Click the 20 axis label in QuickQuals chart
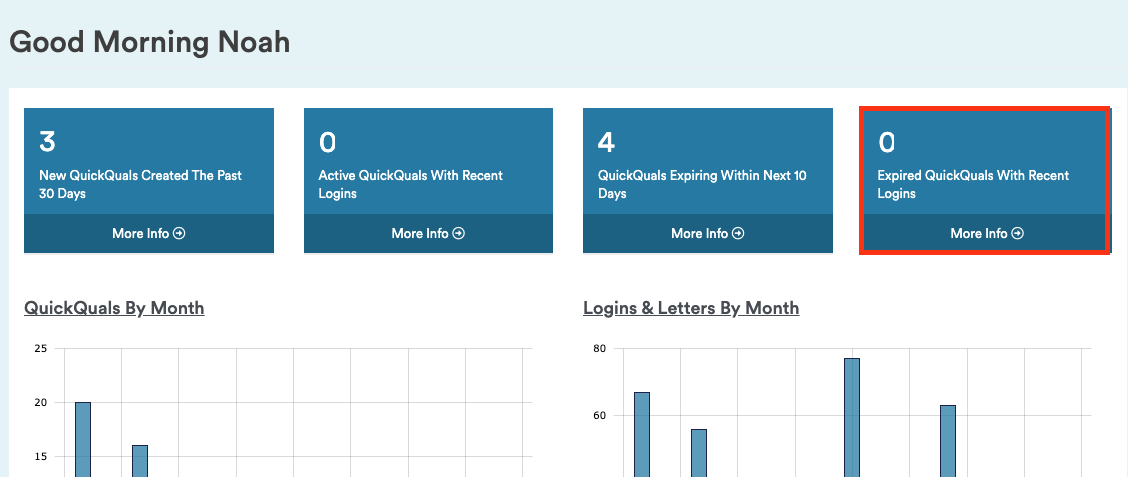Screen dimensions: 1128x477 pyautogui.click(x=41, y=403)
